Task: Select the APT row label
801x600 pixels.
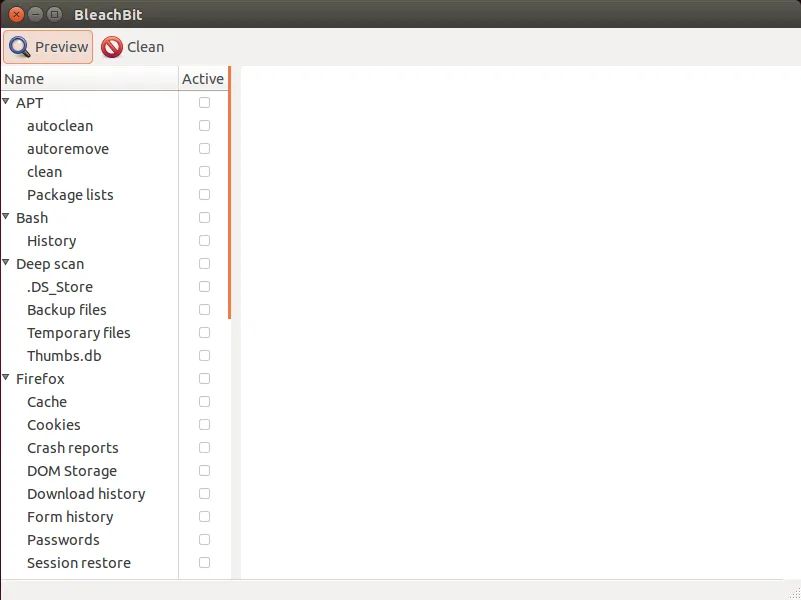Action: [x=29, y=103]
